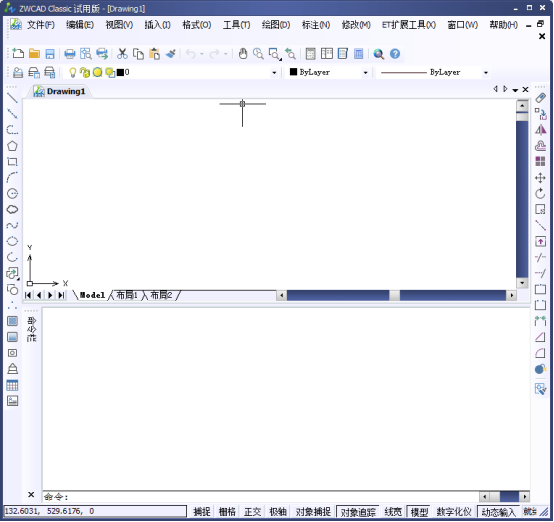
Task: Open the 编辑(E) menu
Action: point(80,25)
